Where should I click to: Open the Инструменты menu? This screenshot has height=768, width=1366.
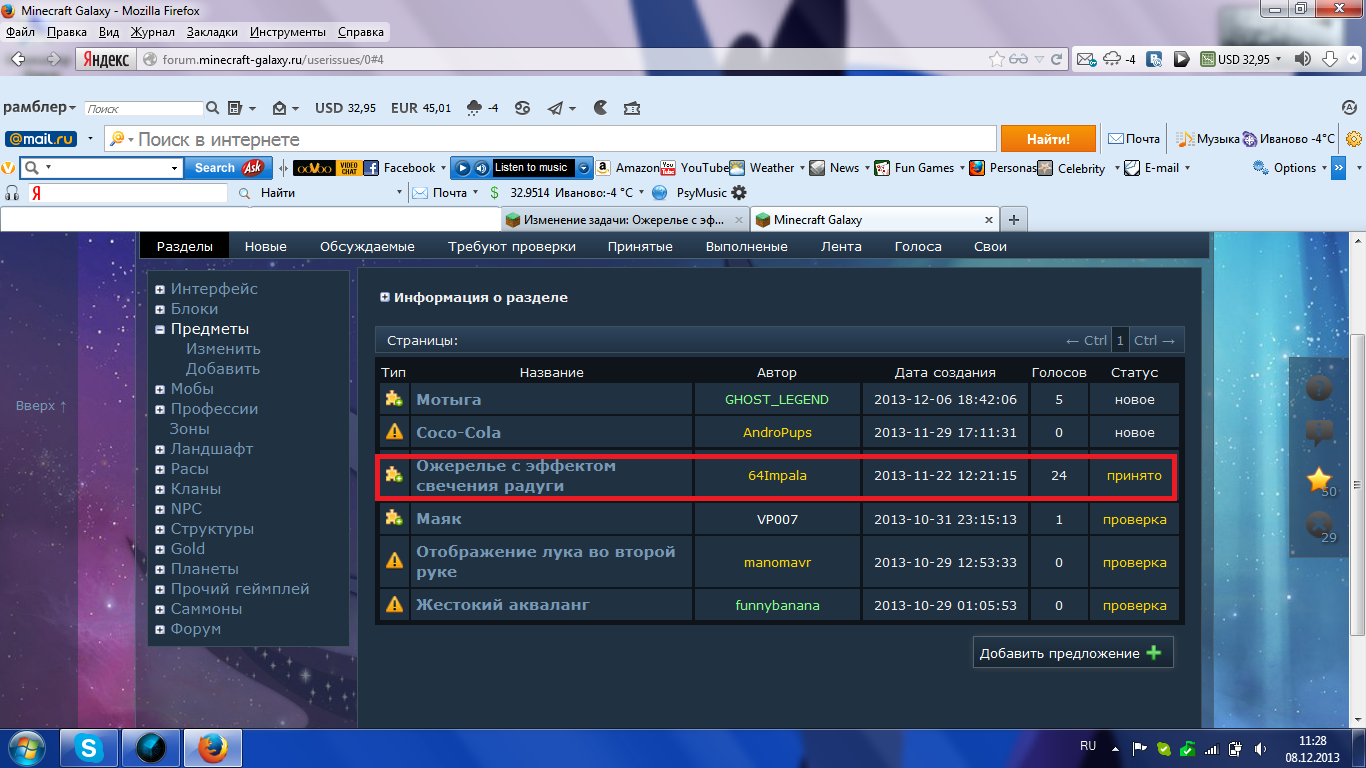tap(288, 32)
